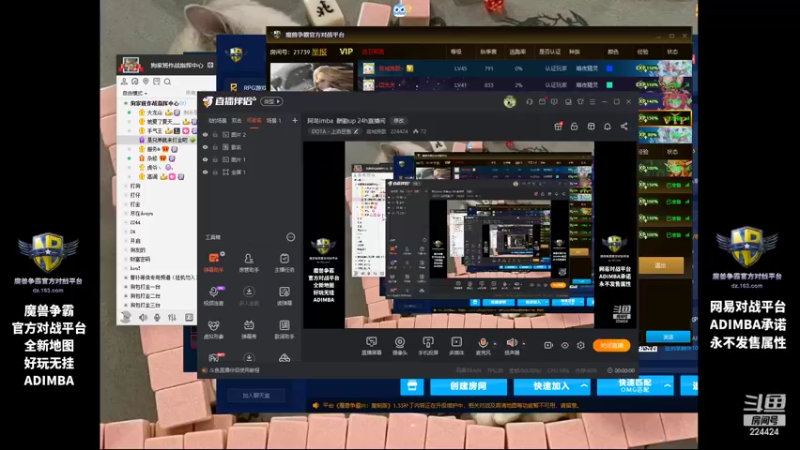Click the 创建房间 button

point(468,386)
